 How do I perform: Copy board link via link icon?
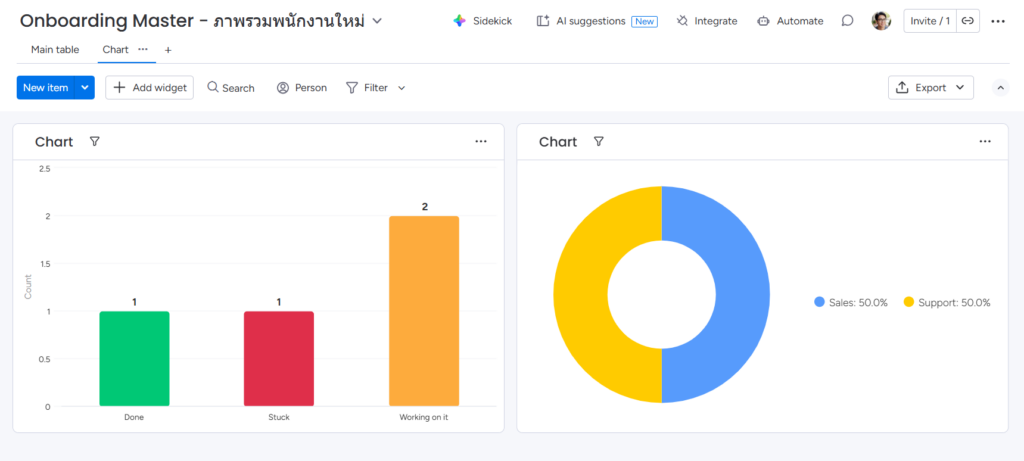pyautogui.click(x=968, y=21)
